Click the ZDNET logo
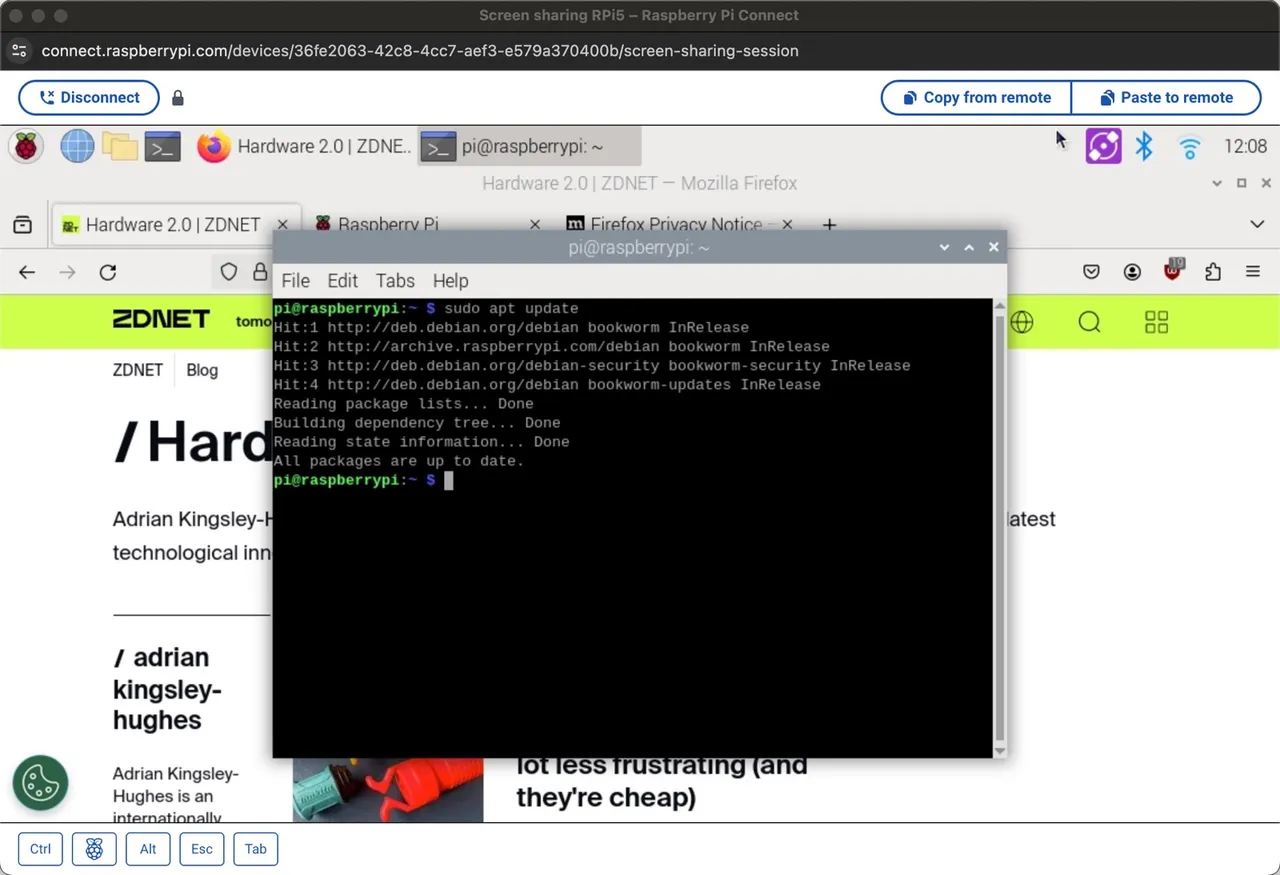Viewport: 1280px width, 875px height. (161, 320)
